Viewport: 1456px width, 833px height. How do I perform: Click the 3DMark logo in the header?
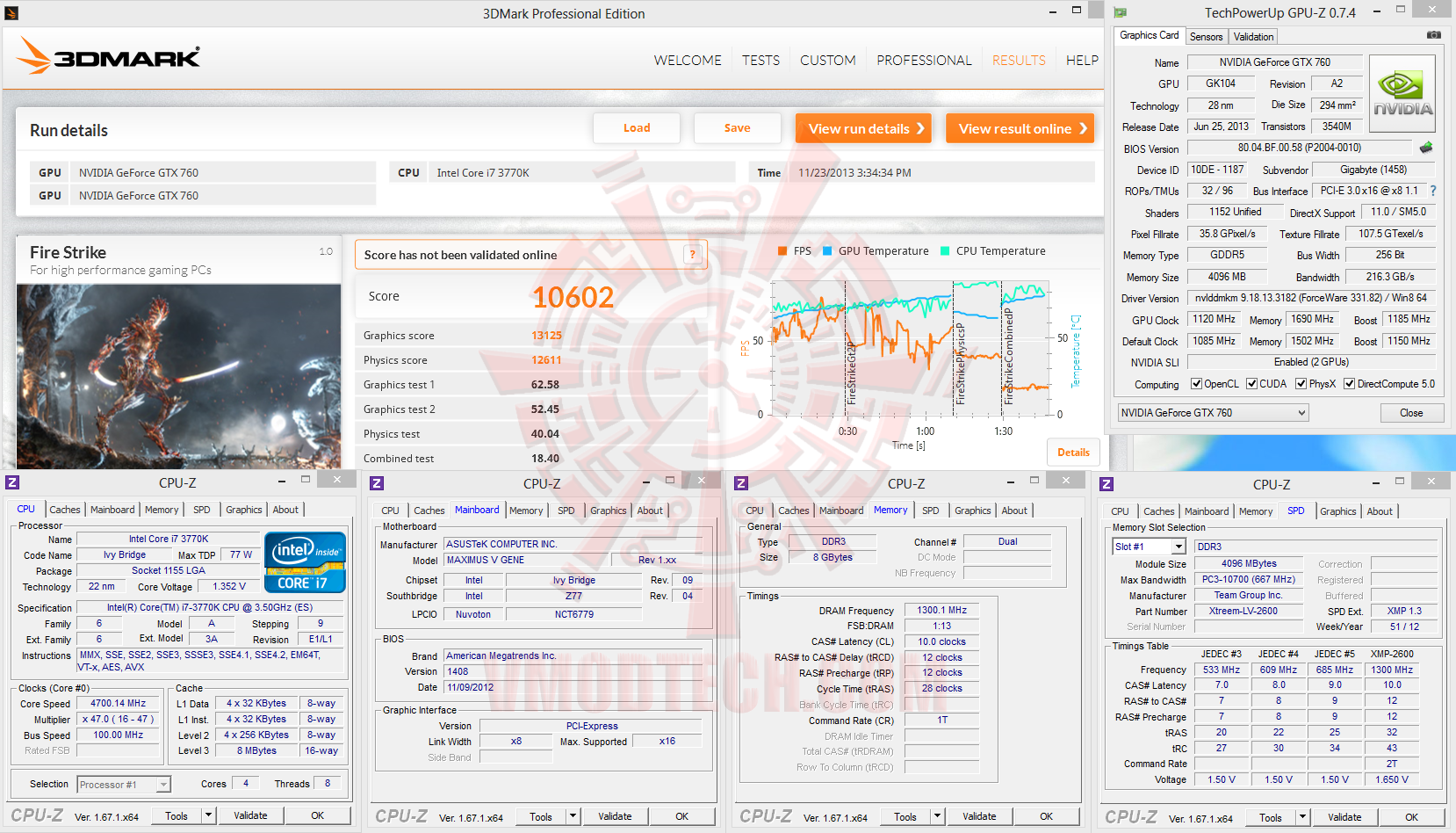click(108, 56)
